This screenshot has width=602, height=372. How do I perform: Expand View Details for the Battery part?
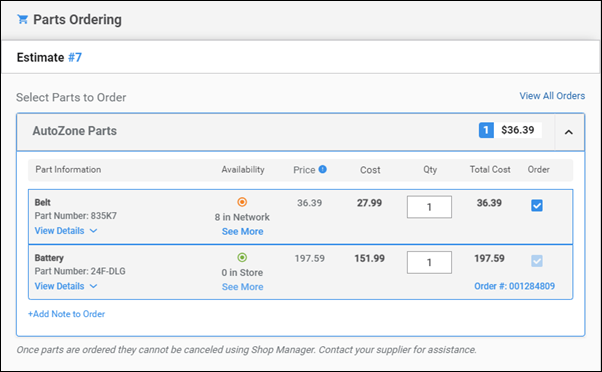point(66,286)
